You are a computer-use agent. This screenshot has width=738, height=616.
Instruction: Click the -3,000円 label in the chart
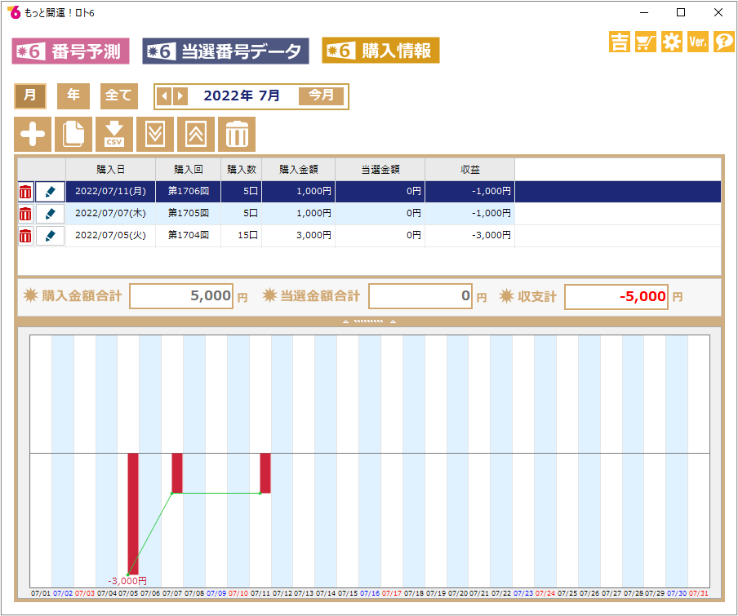coord(127,581)
